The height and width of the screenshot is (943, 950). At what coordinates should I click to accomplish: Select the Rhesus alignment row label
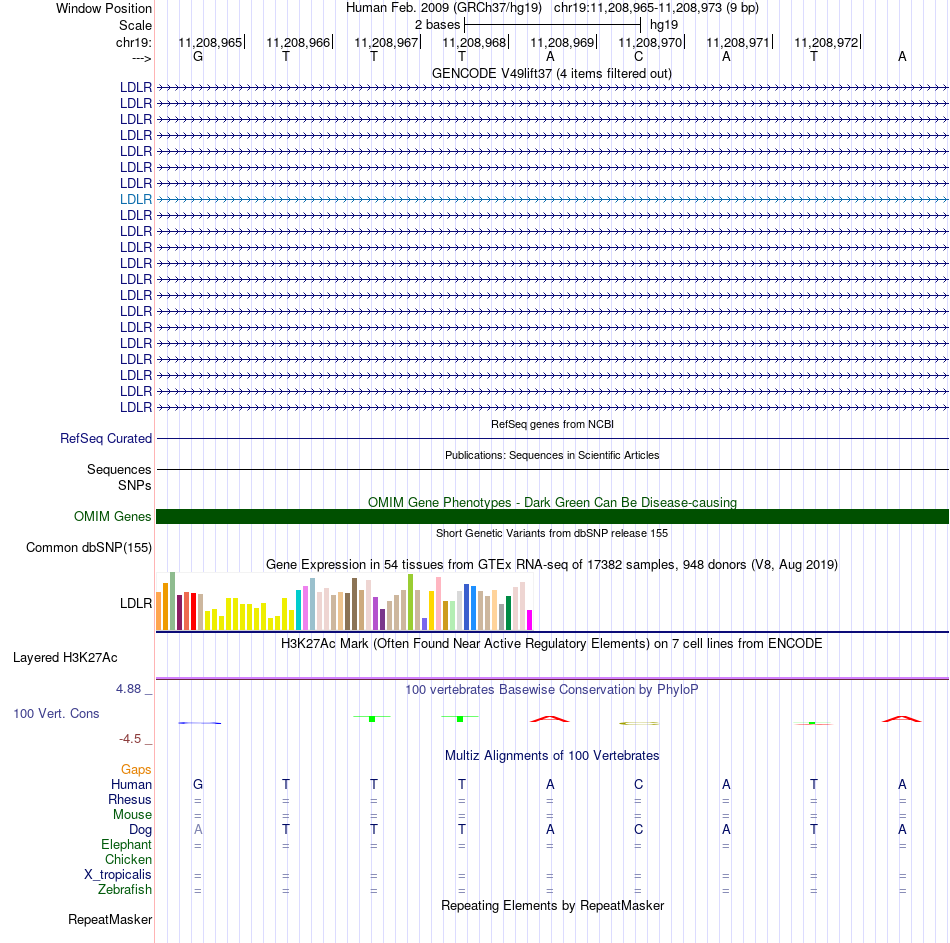click(130, 799)
